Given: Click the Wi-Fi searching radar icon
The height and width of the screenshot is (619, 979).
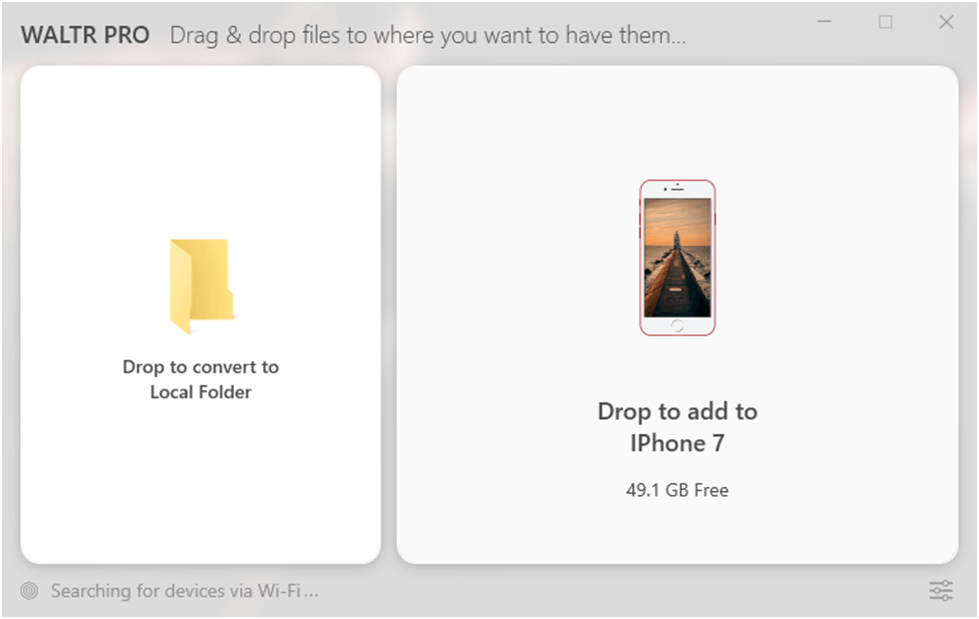Looking at the screenshot, I should pos(29,590).
